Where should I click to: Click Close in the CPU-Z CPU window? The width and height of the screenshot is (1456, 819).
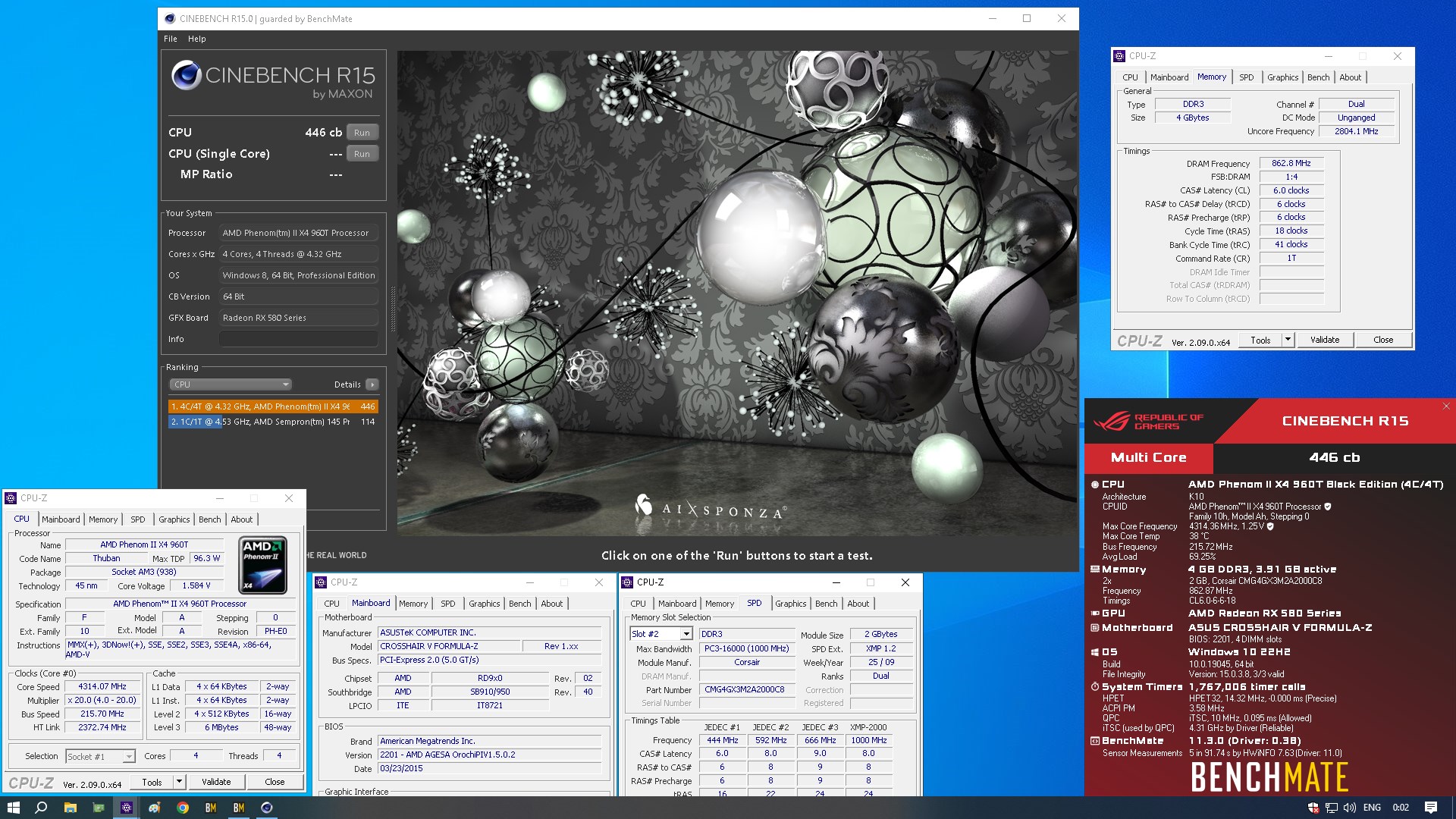(275, 782)
